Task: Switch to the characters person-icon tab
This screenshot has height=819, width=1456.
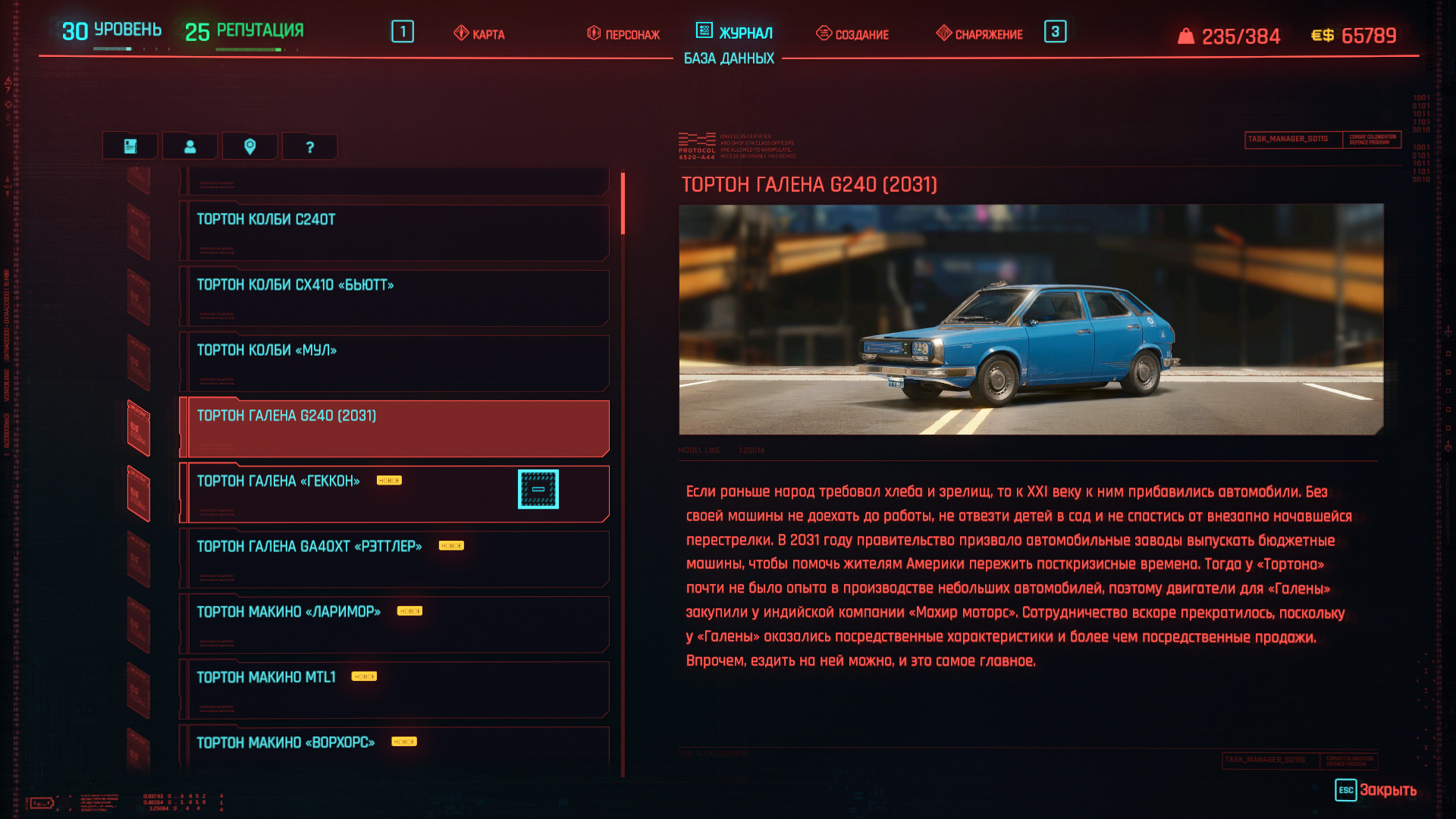Action: pos(190,146)
